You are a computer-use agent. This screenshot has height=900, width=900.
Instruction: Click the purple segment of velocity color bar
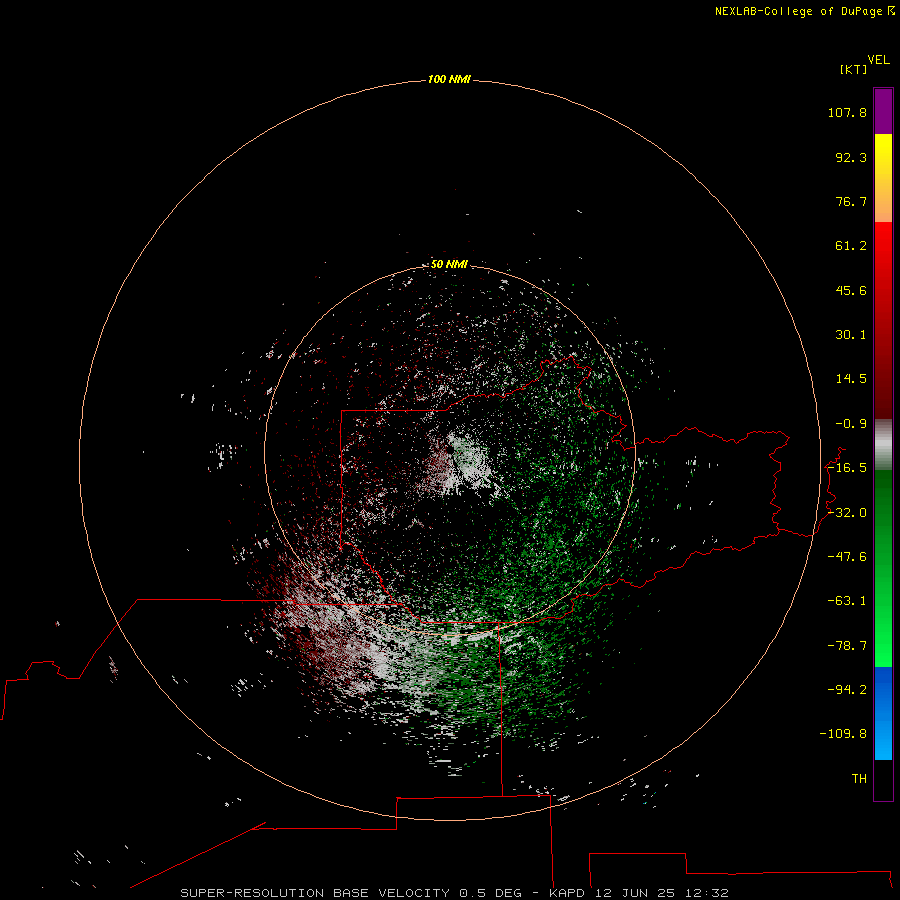coord(883,111)
